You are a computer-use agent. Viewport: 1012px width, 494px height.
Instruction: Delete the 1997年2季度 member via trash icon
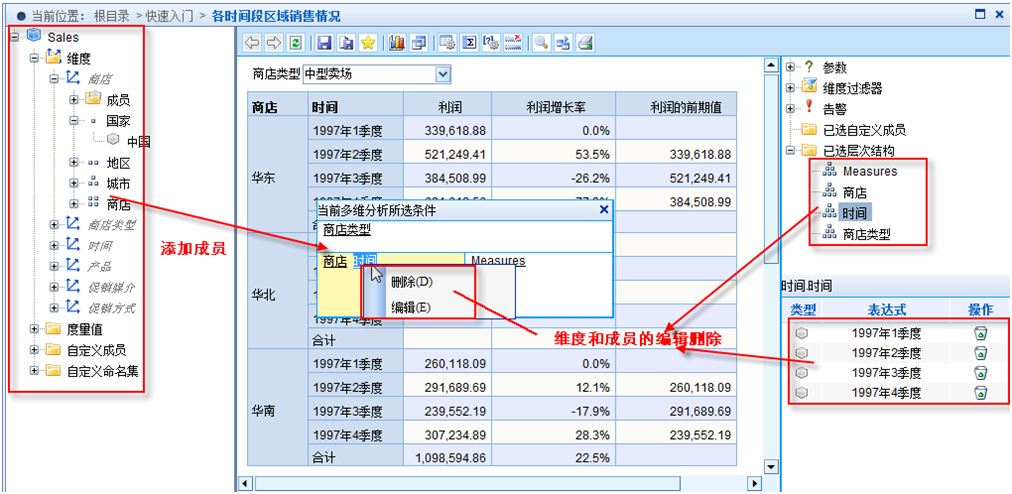tap(980, 353)
